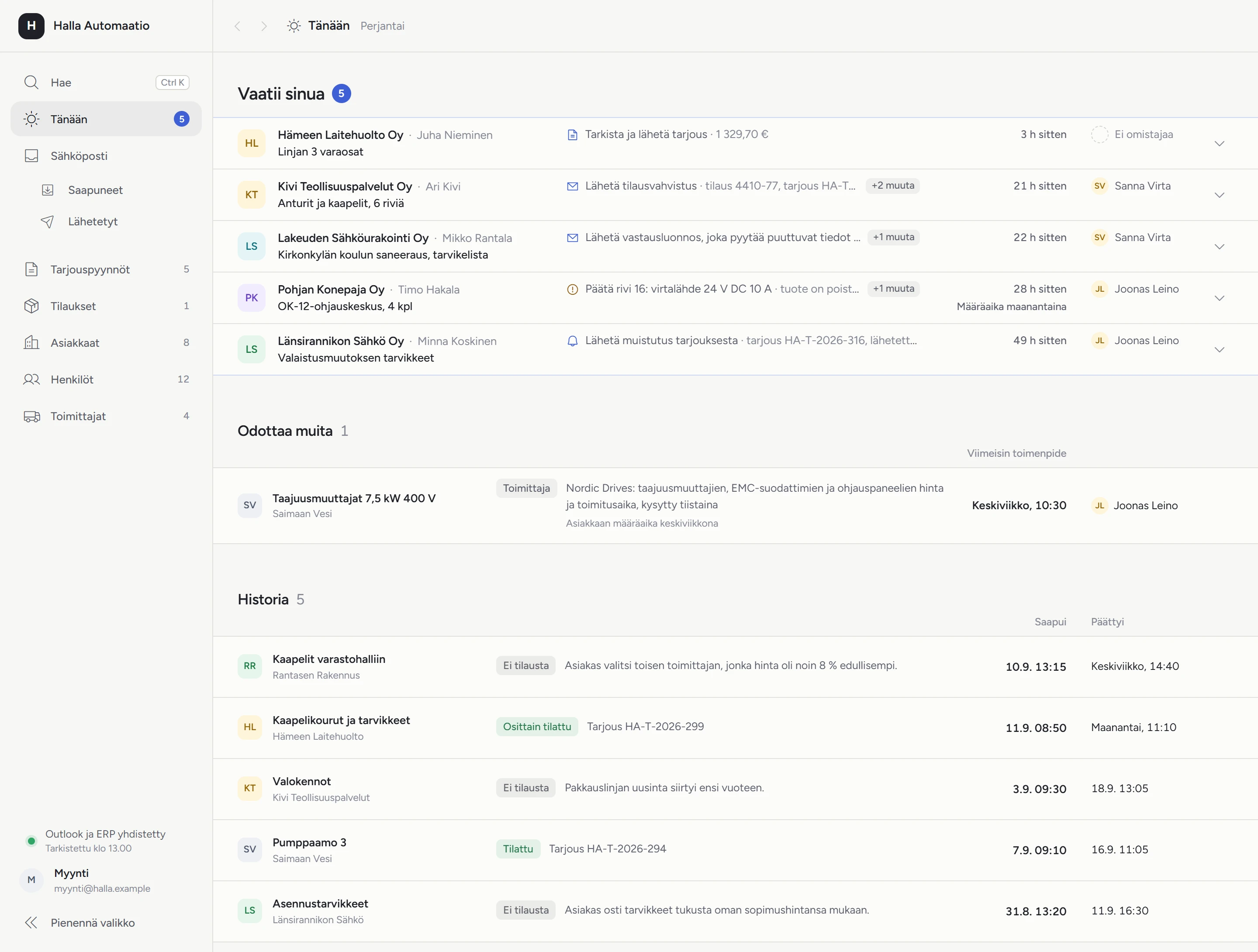The height and width of the screenshot is (952, 1258).
Task: Open Toimittajat in the sidebar
Action: (106, 416)
